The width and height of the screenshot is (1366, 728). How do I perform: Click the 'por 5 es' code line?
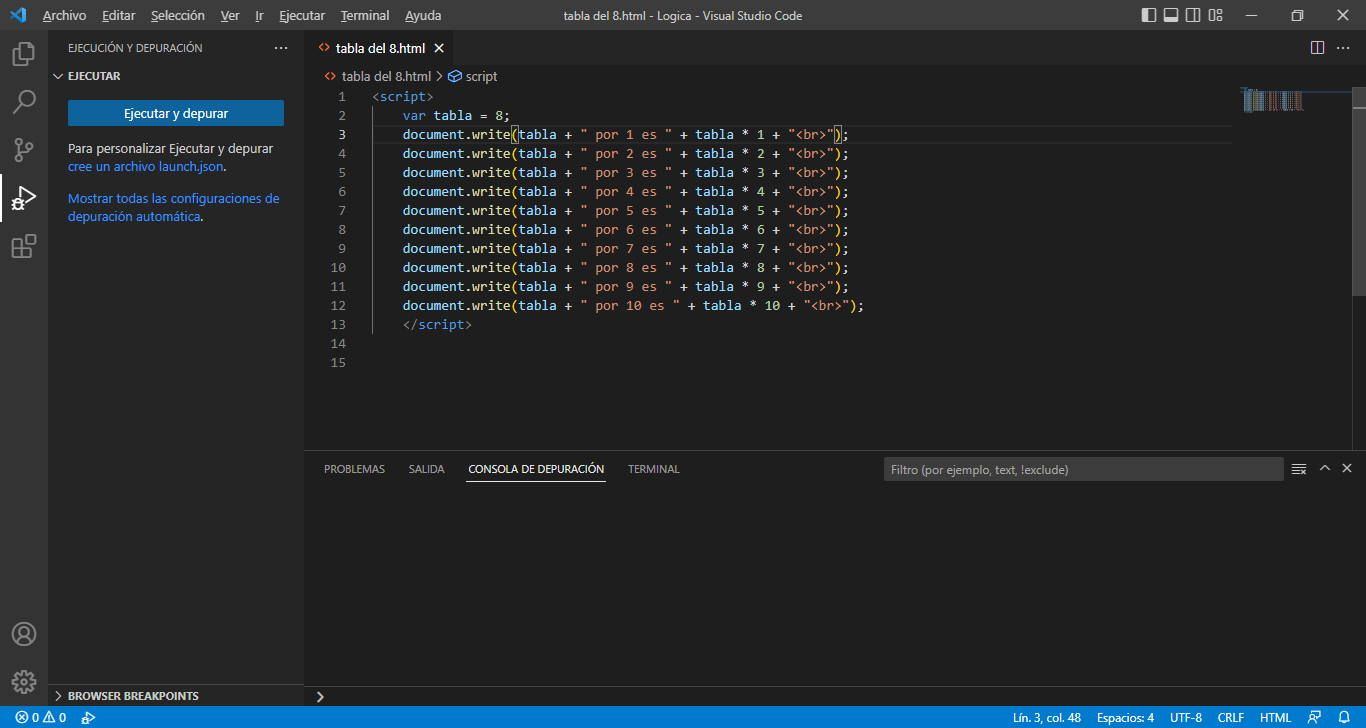(x=625, y=211)
